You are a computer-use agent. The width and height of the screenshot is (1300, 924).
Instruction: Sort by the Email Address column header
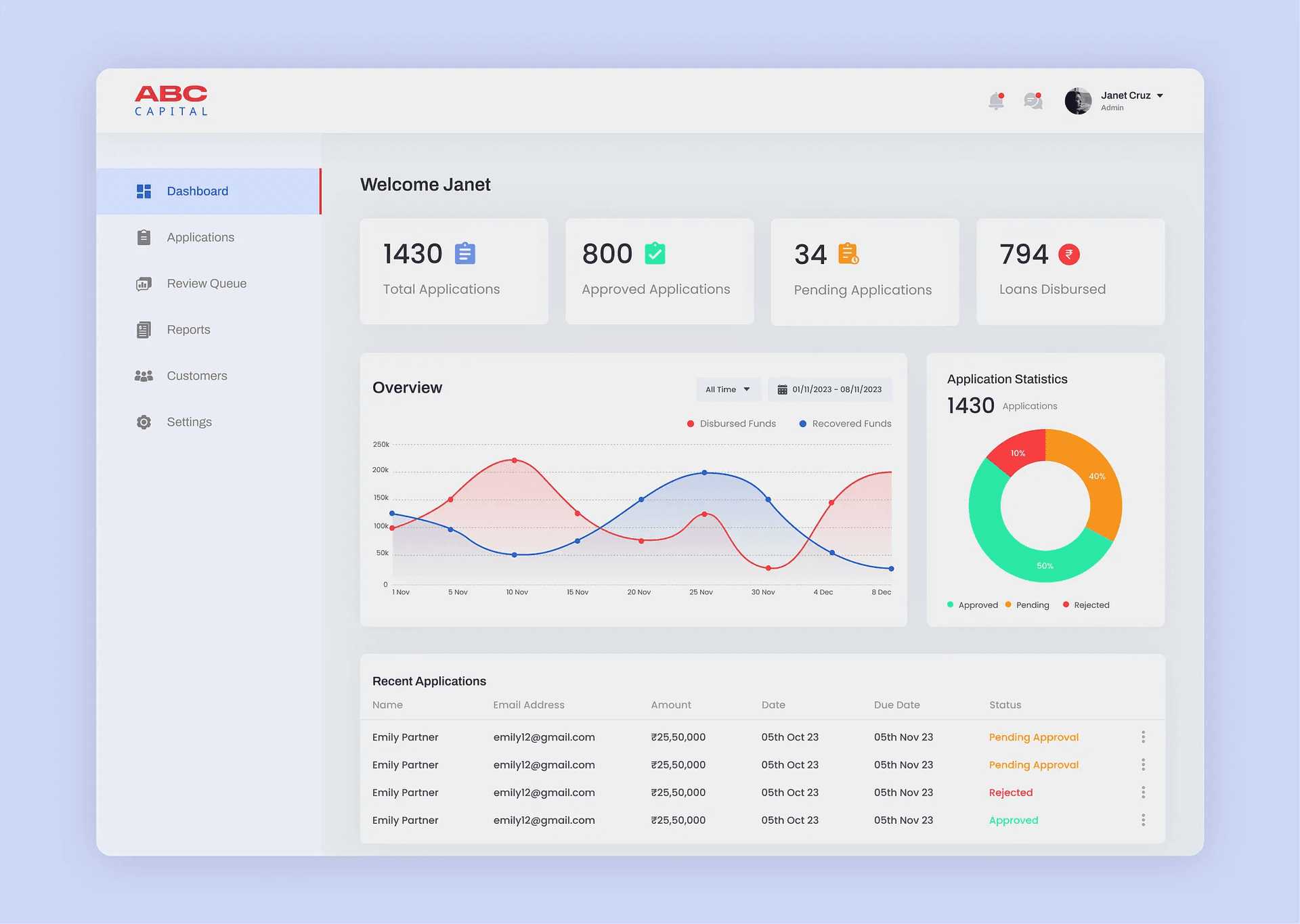pyautogui.click(x=529, y=705)
